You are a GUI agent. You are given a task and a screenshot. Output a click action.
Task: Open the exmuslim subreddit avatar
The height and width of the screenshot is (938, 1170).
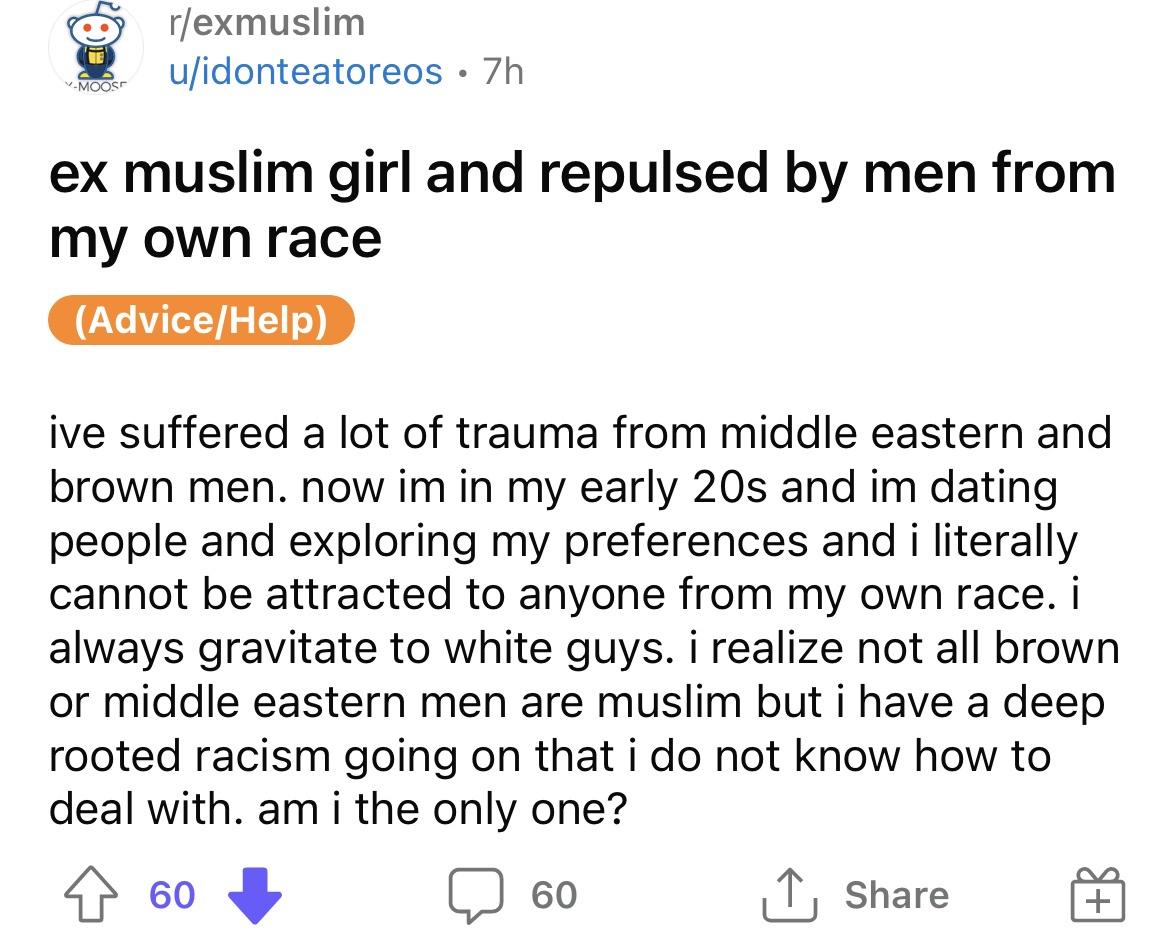coord(96,45)
